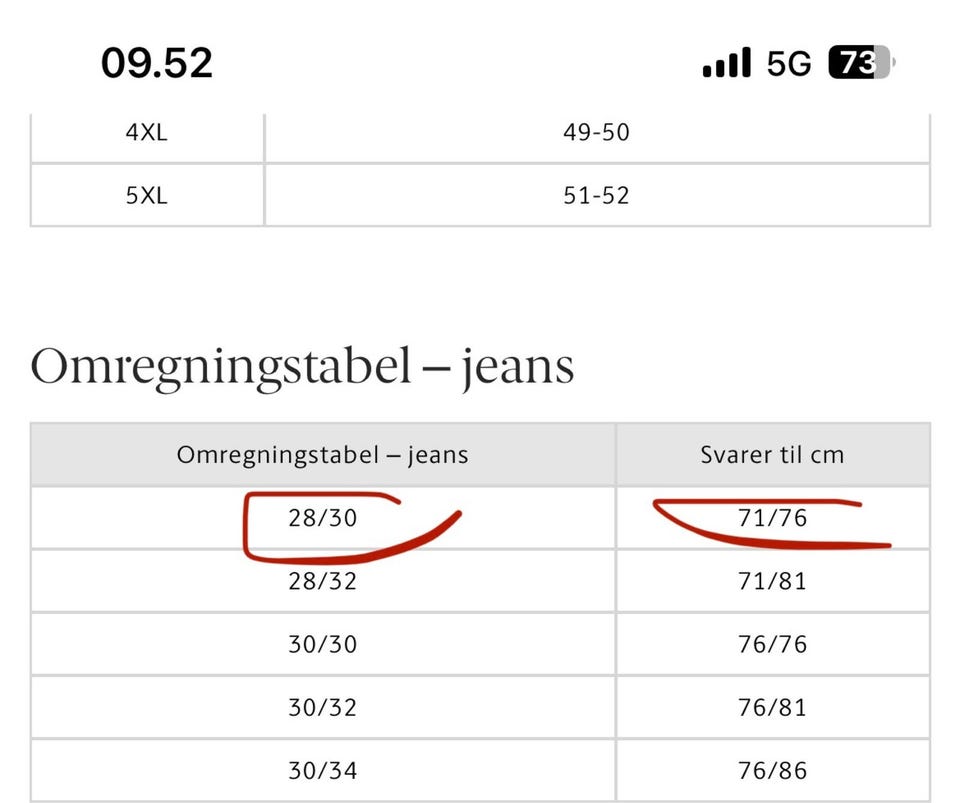The width and height of the screenshot is (960, 803).
Task: Tap the 5G network indicator
Action: (789, 64)
